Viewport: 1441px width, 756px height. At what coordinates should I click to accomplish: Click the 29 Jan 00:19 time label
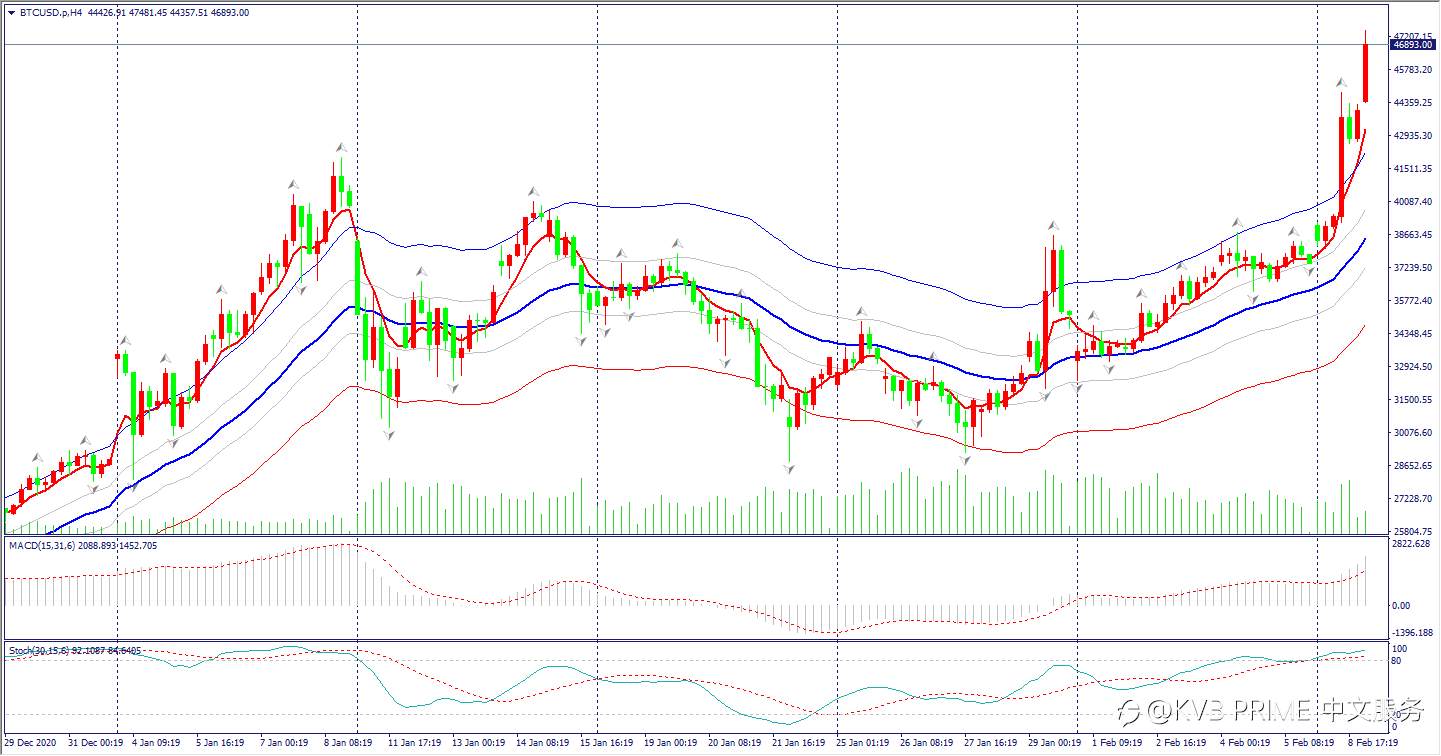coord(1054,743)
